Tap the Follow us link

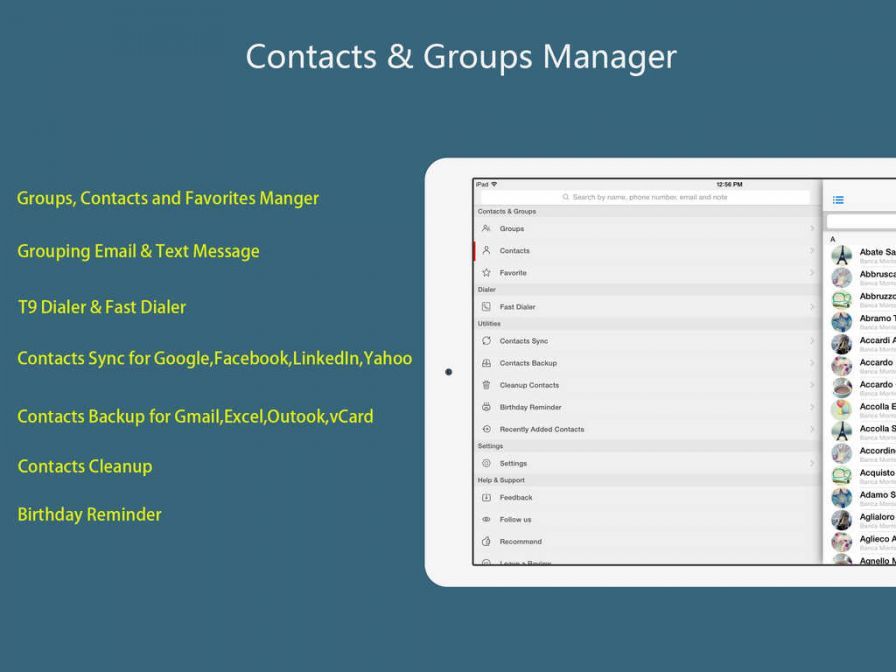(516, 520)
